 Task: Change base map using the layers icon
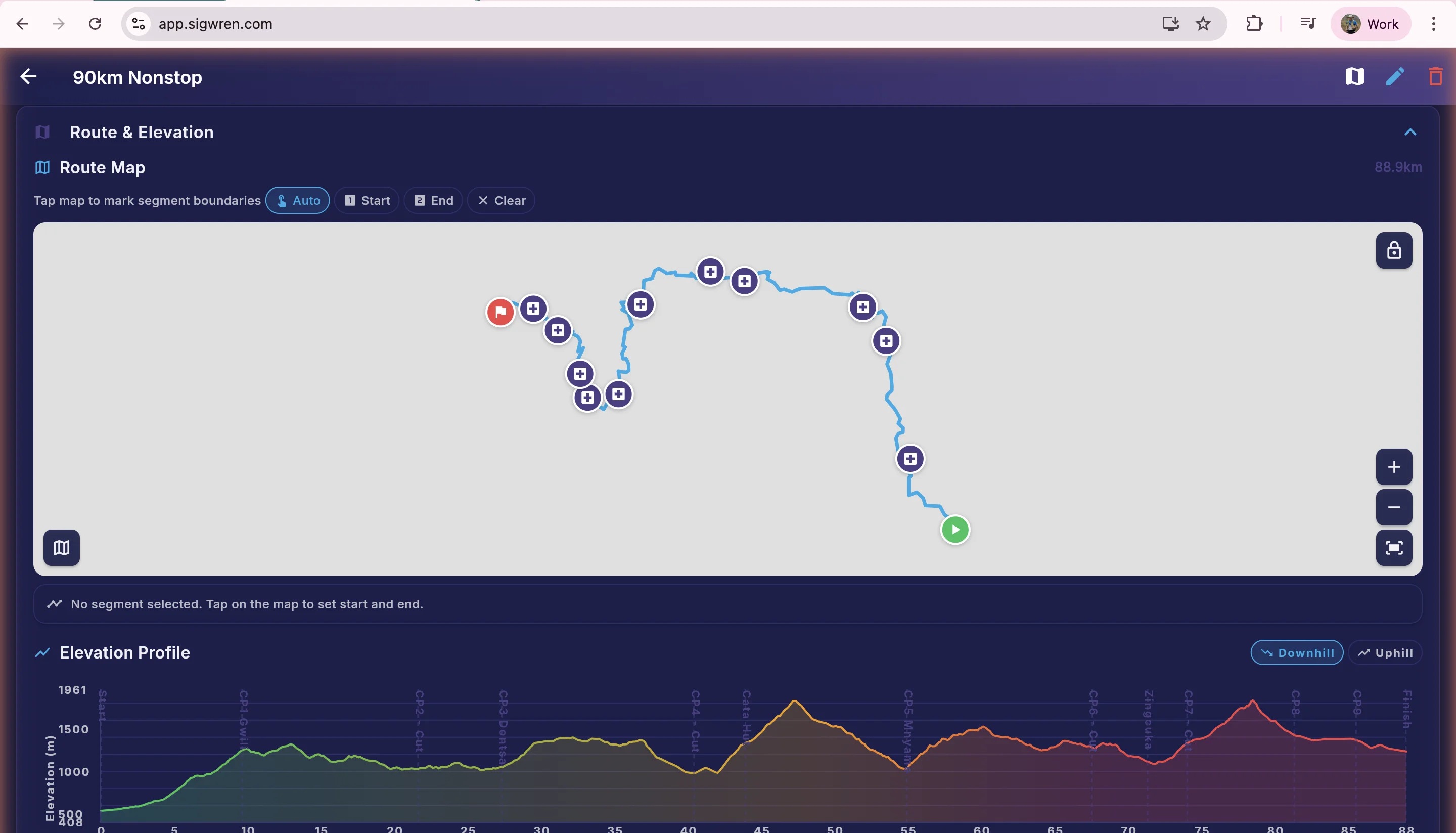[x=61, y=548]
